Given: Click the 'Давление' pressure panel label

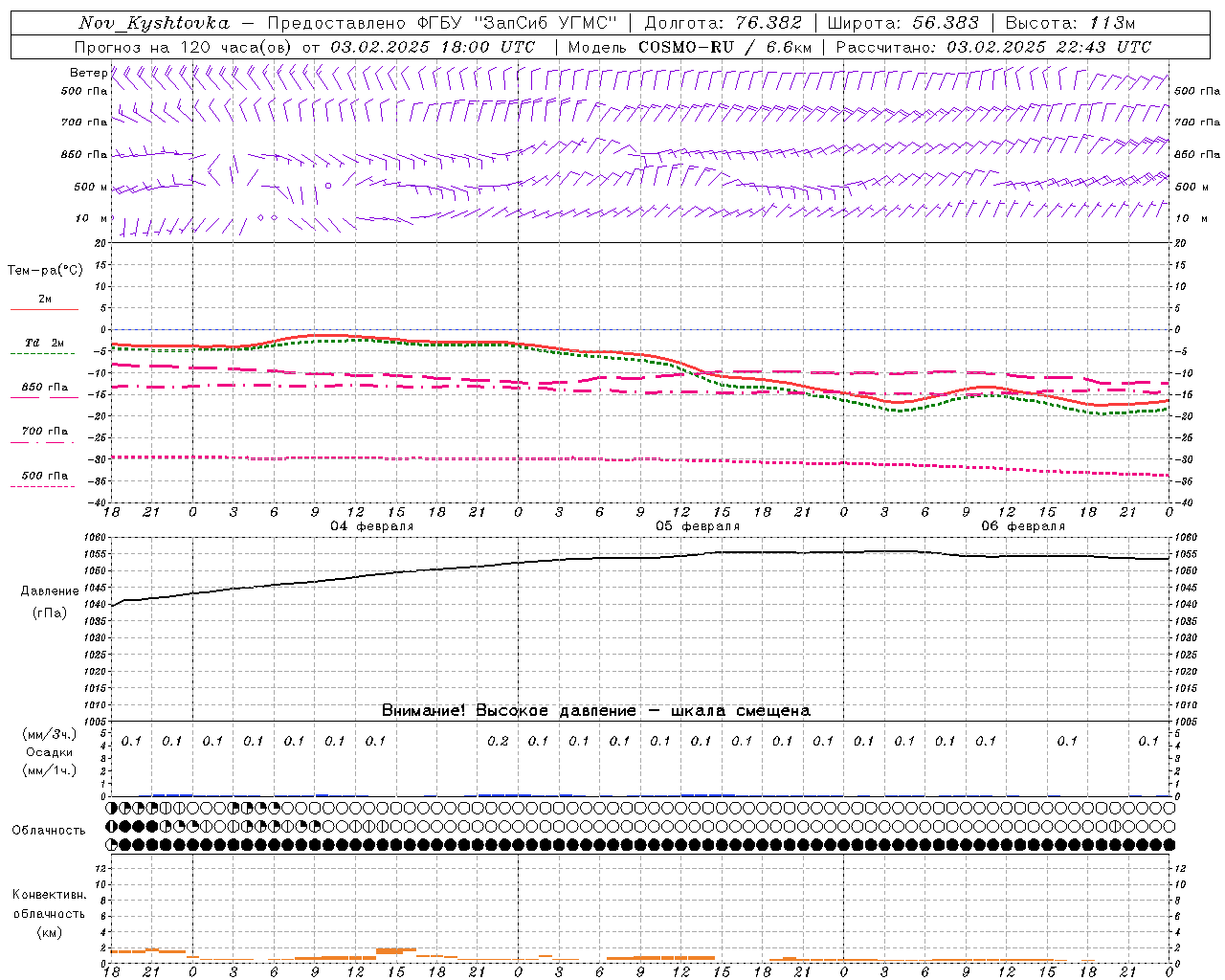Looking at the screenshot, I should (x=50, y=591).
